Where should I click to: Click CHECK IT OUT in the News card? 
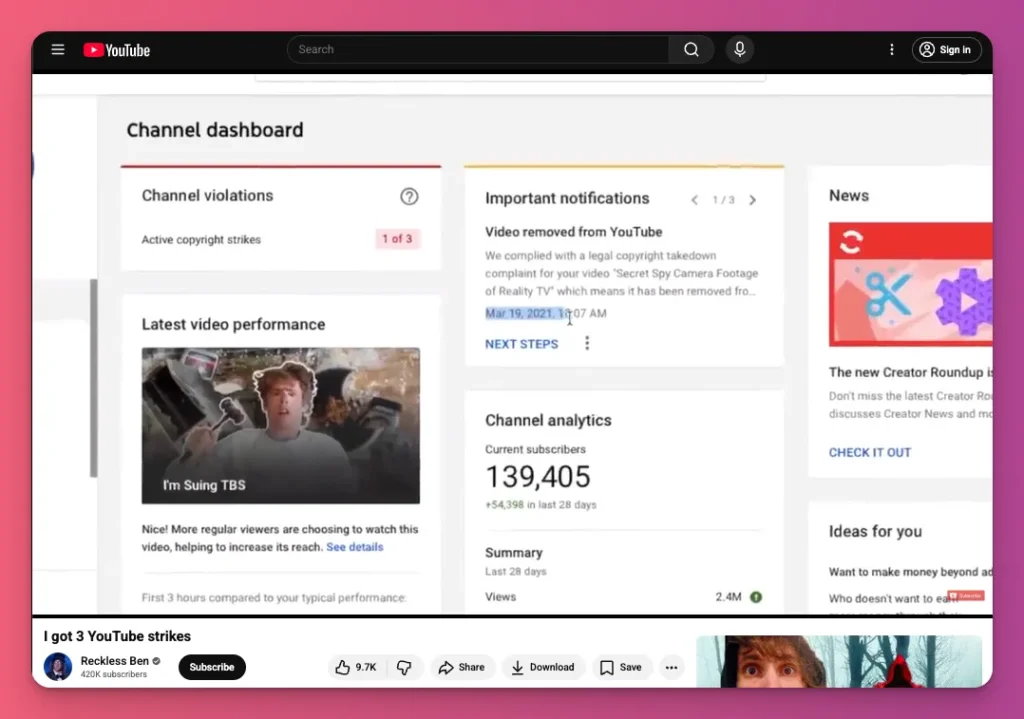(870, 452)
